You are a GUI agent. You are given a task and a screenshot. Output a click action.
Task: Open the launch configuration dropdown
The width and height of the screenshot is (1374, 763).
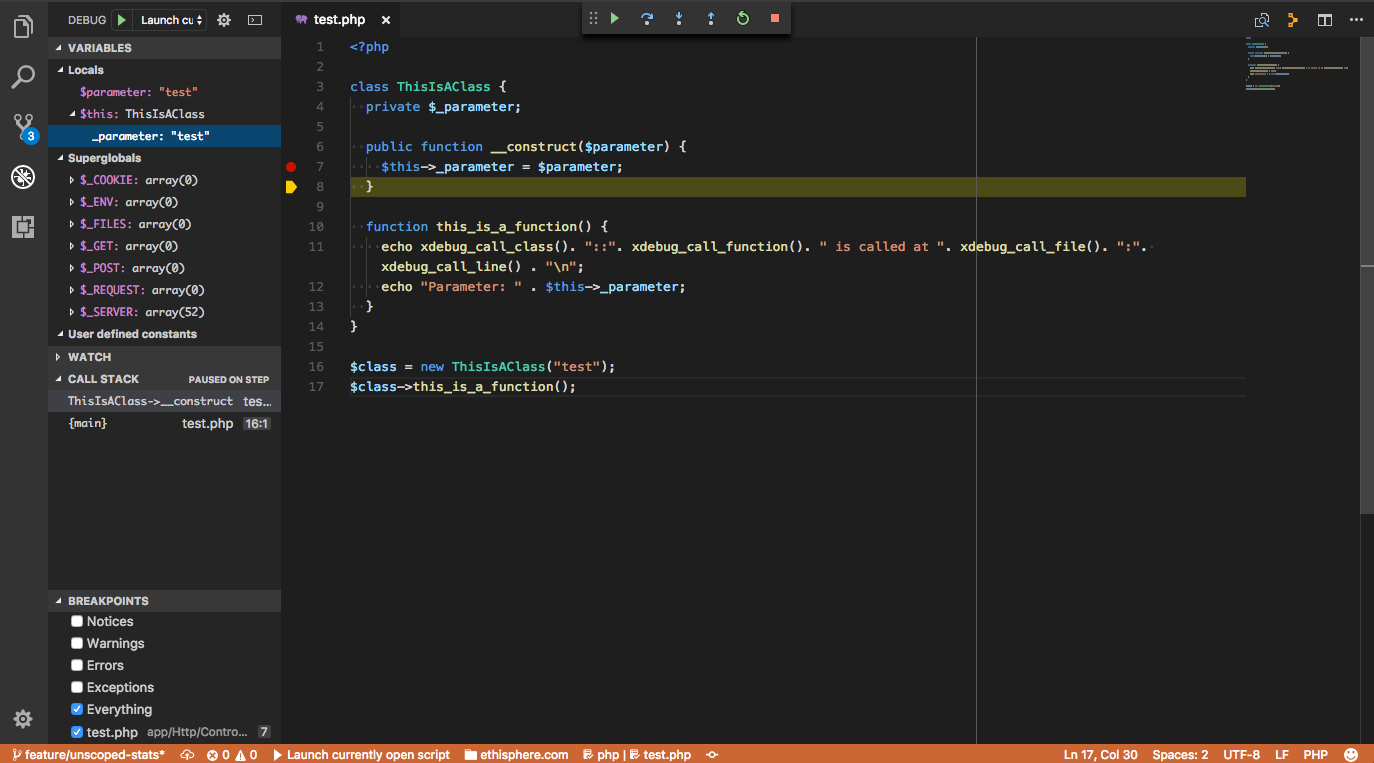click(171, 20)
